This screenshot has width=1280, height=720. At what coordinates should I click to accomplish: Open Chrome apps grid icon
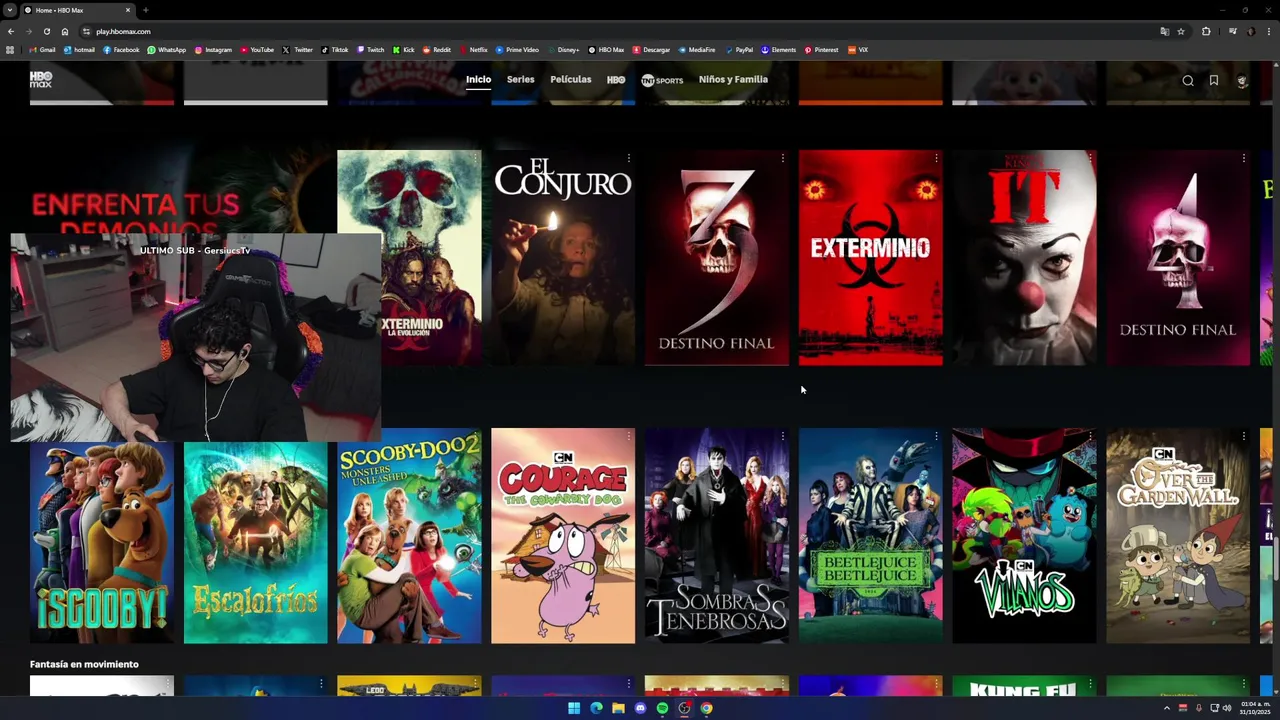10,50
